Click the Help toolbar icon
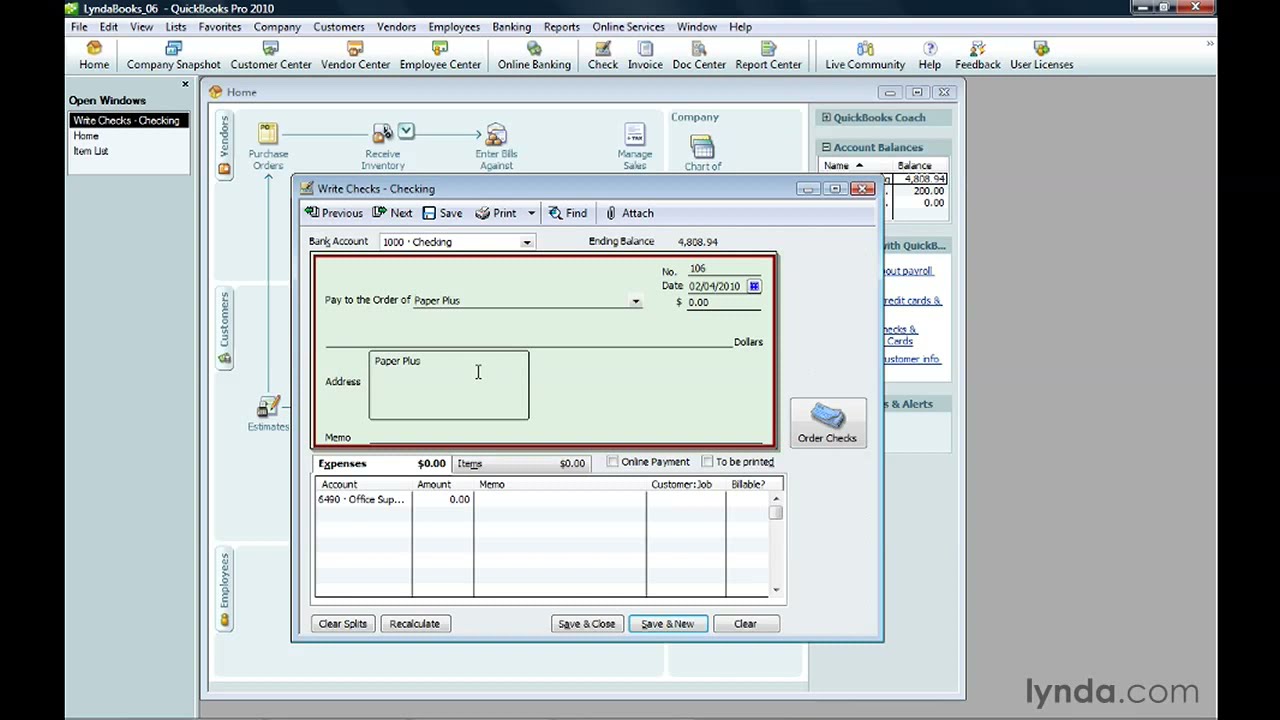This screenshot has height=720, width=1280. pos(930,56)
